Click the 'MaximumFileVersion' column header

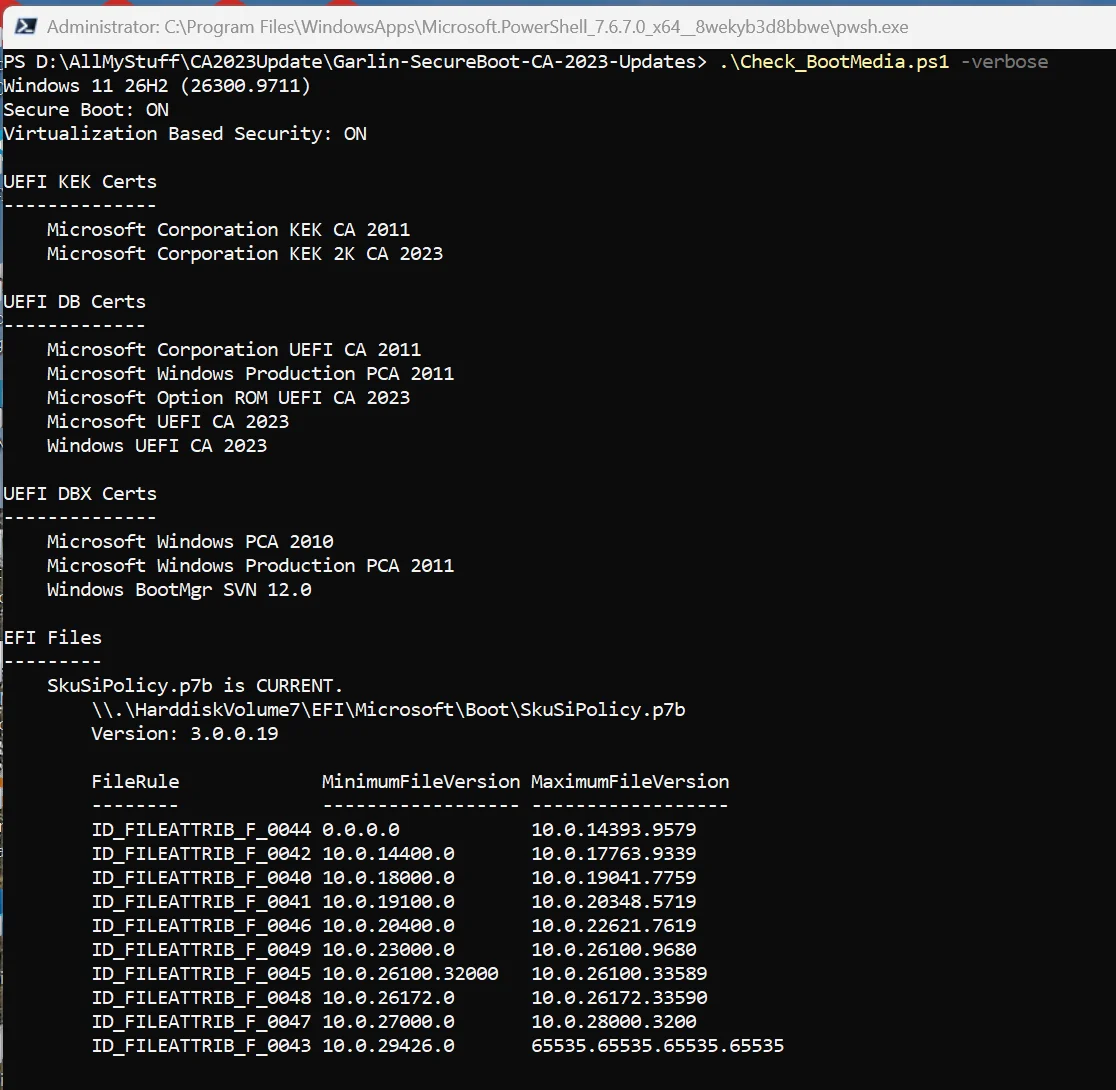[630, 782]
